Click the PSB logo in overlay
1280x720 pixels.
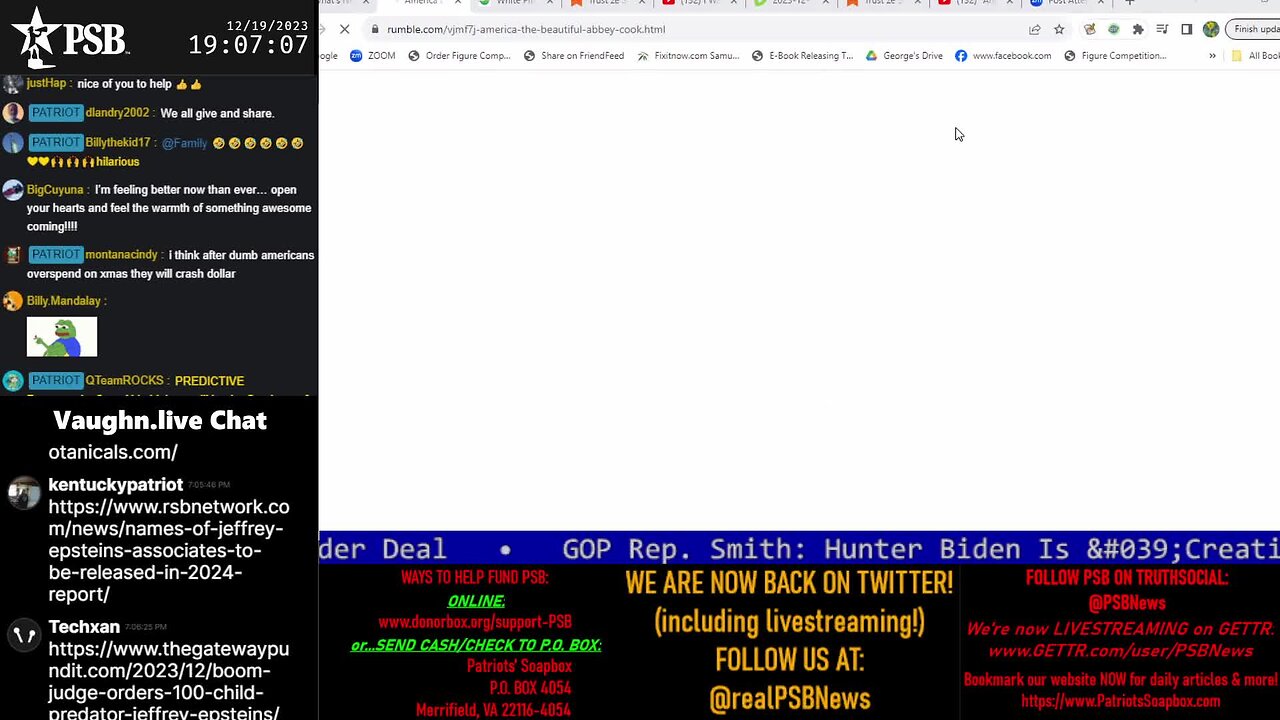[x=70, y=38]
